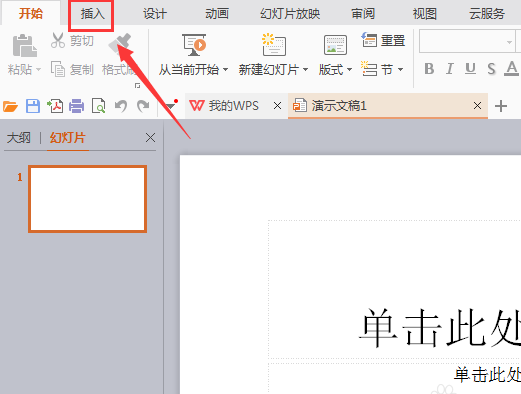The image size is (521, 394).
Task: Close the 我的WPS tab
Action: pos(277,106)
